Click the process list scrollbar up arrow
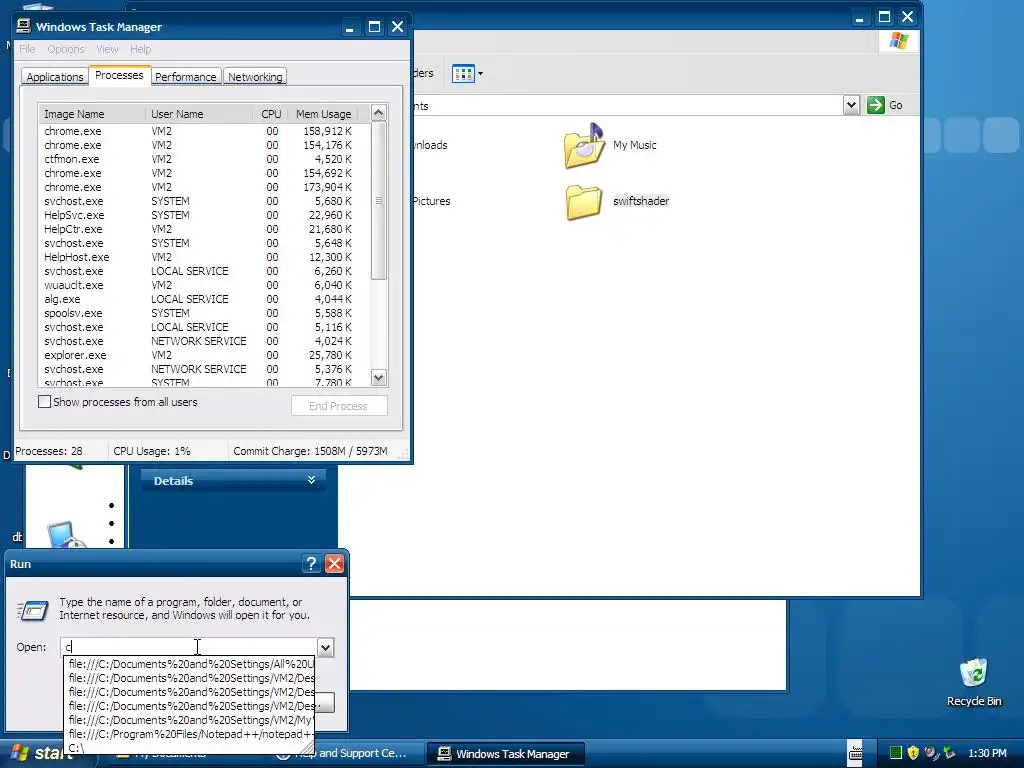Viewport: 1024px width, 768px height. point(379,113)
